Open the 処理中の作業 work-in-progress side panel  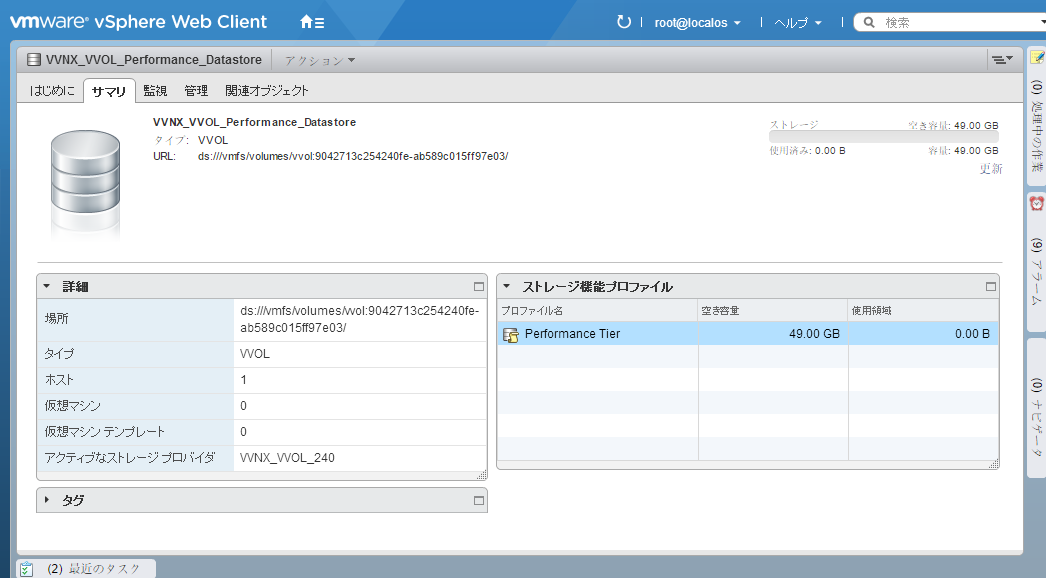click(x=1036, y=117)
